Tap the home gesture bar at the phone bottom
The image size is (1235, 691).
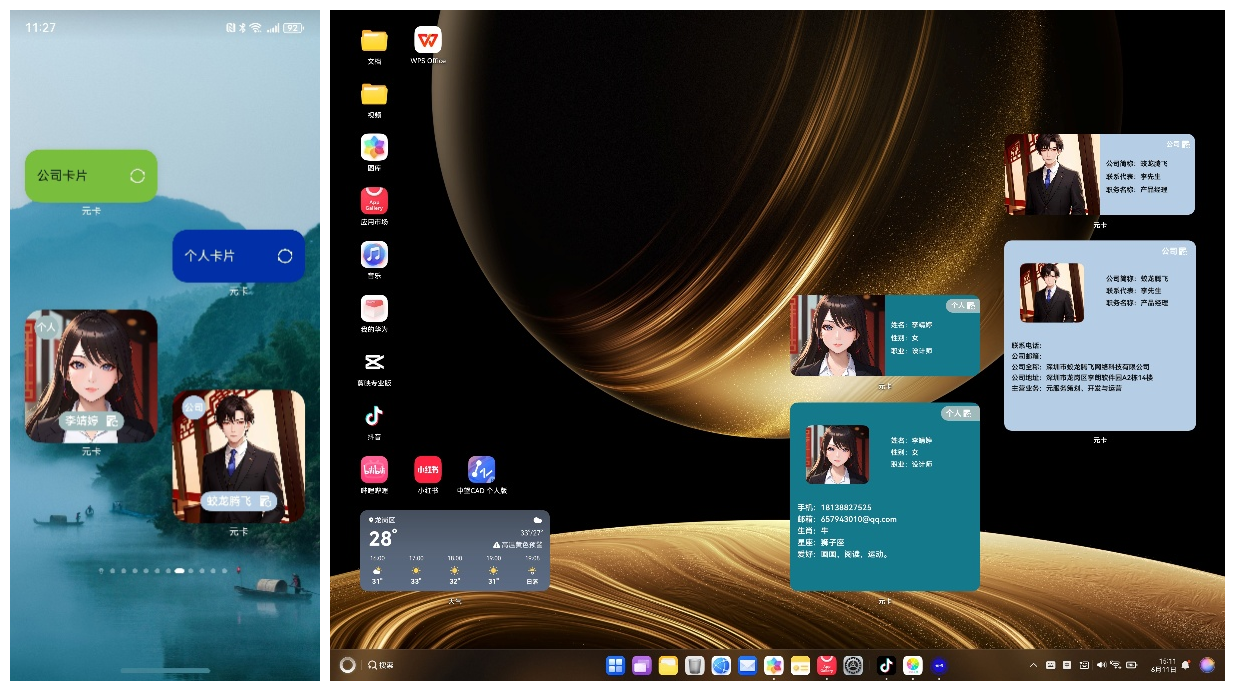tap(165, 670)
